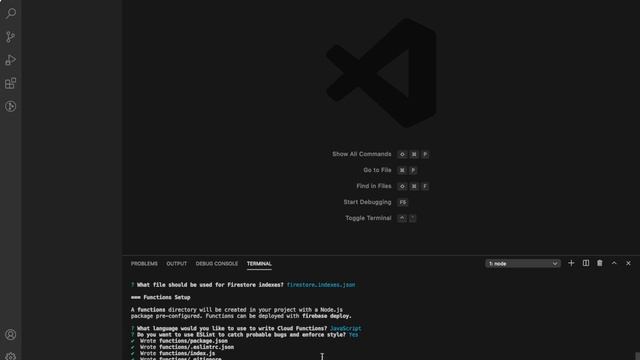640x360 pixels.
Task: Kill the terminal with trash icon
Action: tap(600, 263)
